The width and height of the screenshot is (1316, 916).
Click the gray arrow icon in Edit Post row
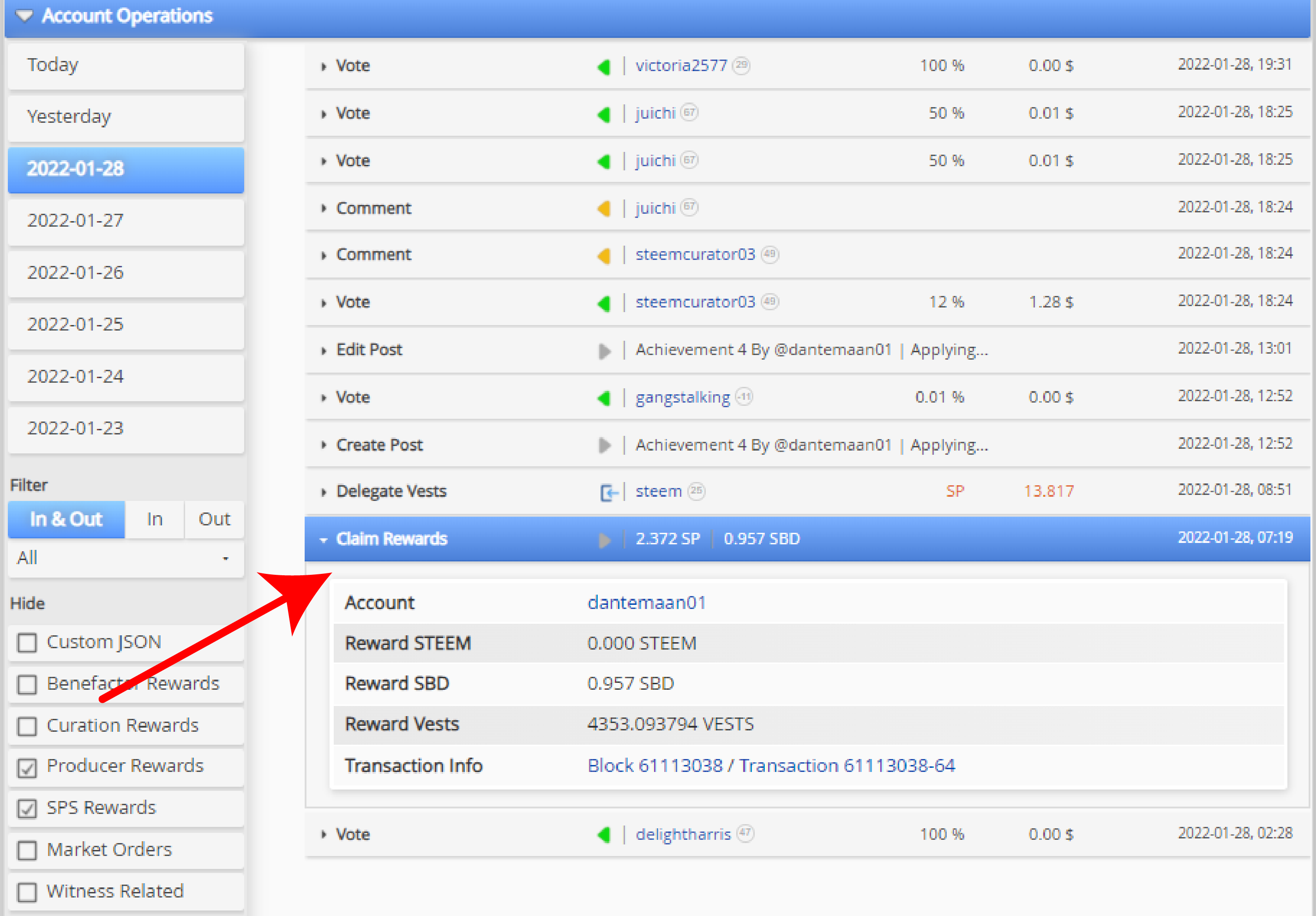(604, 351)
